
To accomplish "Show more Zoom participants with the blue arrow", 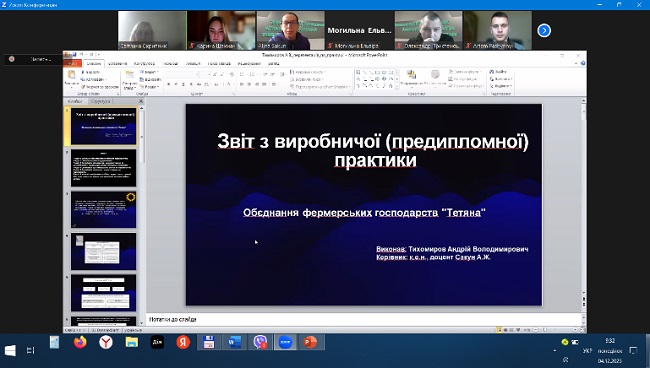I will pos(544,30).
